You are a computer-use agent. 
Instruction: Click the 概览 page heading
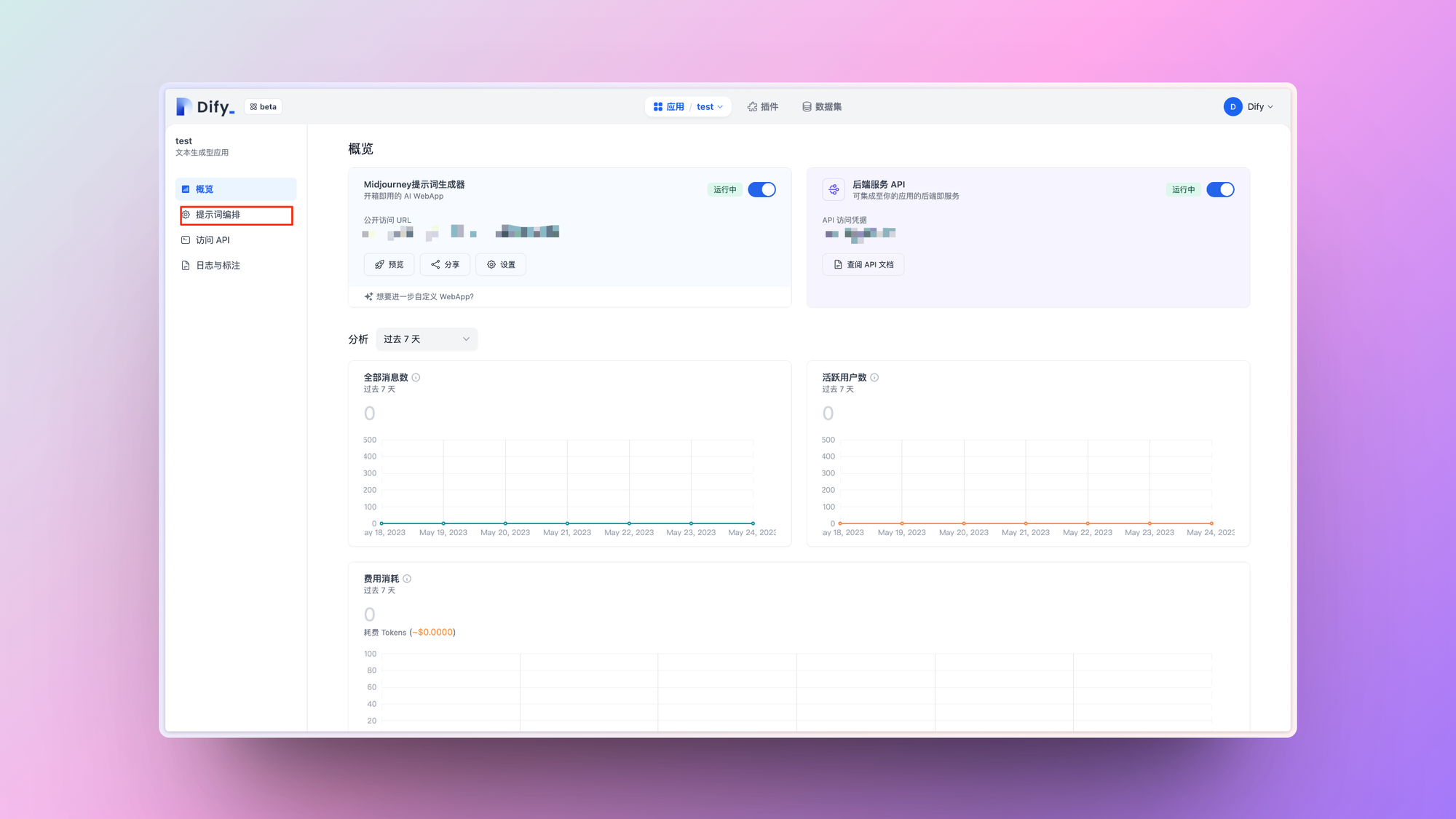point(360,149)
